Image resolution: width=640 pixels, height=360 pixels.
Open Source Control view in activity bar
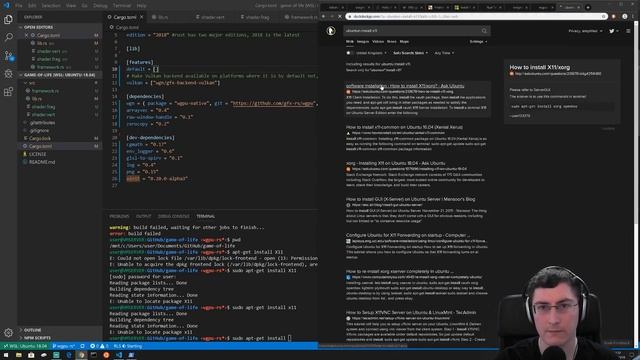(x=8, y=56)
